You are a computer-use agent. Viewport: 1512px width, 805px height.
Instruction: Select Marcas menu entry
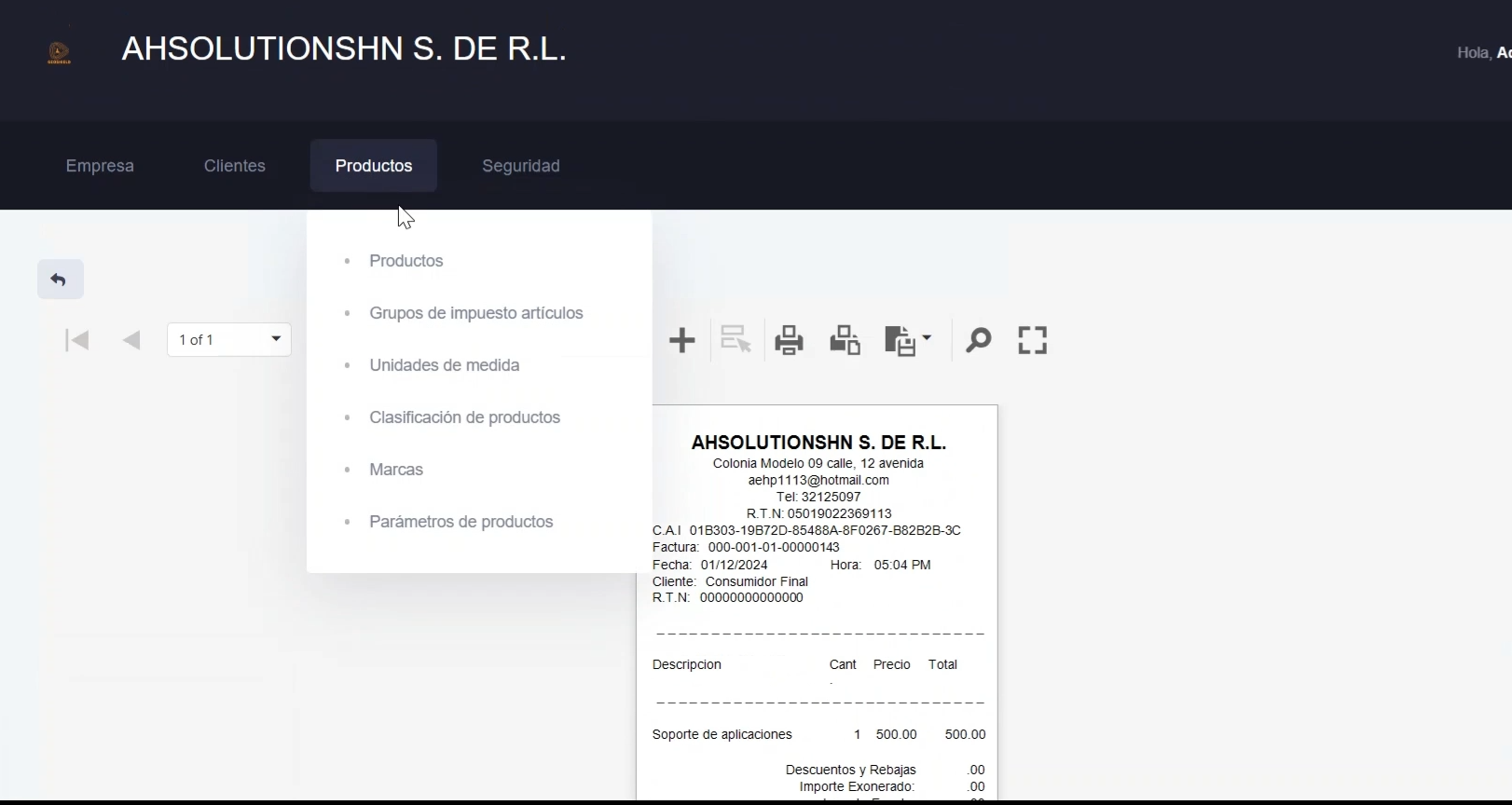[396, 470]
